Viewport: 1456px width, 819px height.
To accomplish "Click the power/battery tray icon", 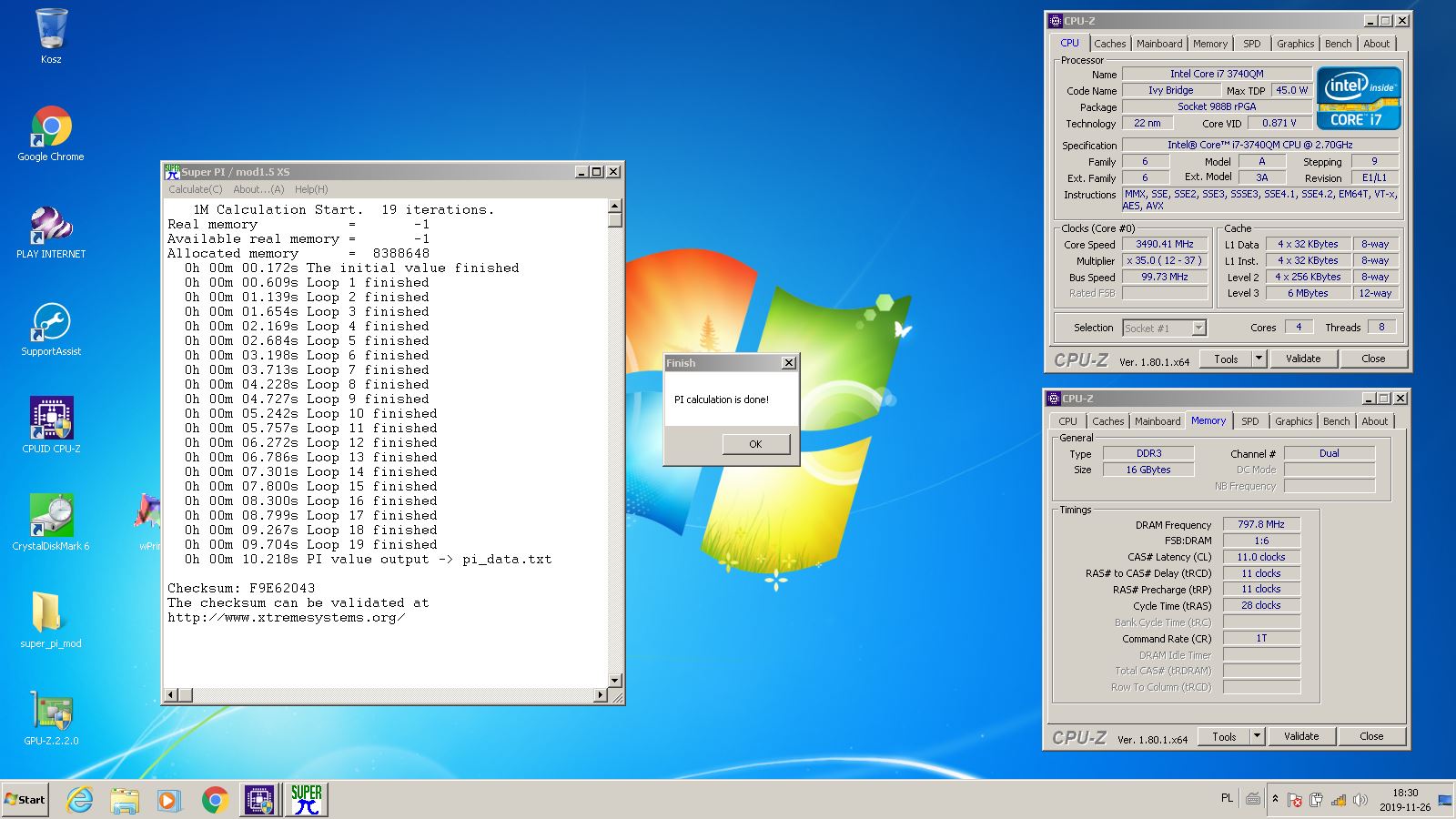I will click(1316, 800).
